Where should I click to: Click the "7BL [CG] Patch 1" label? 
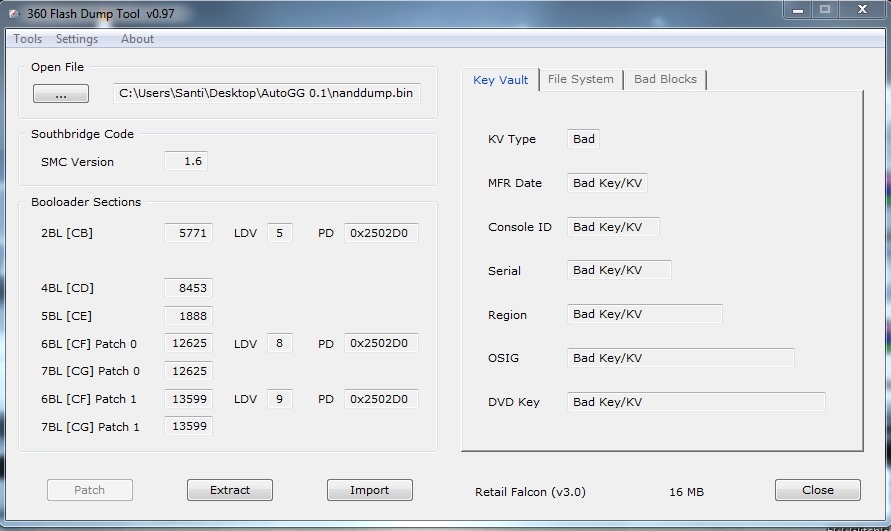pyautogui.click(x=90, y=427)
